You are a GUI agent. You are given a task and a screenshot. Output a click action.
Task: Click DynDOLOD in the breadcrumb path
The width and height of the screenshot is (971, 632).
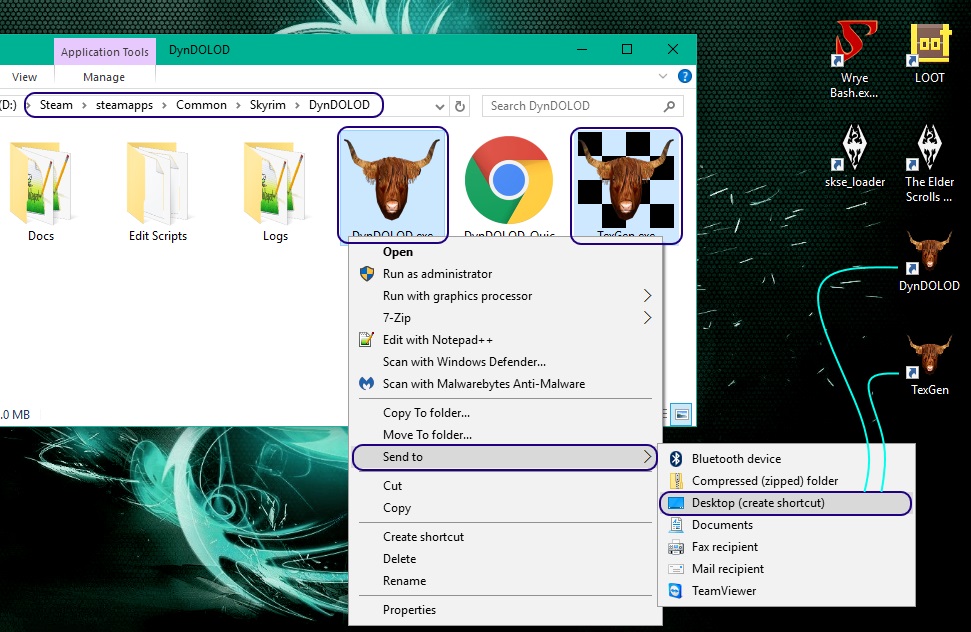pos(339,105)
